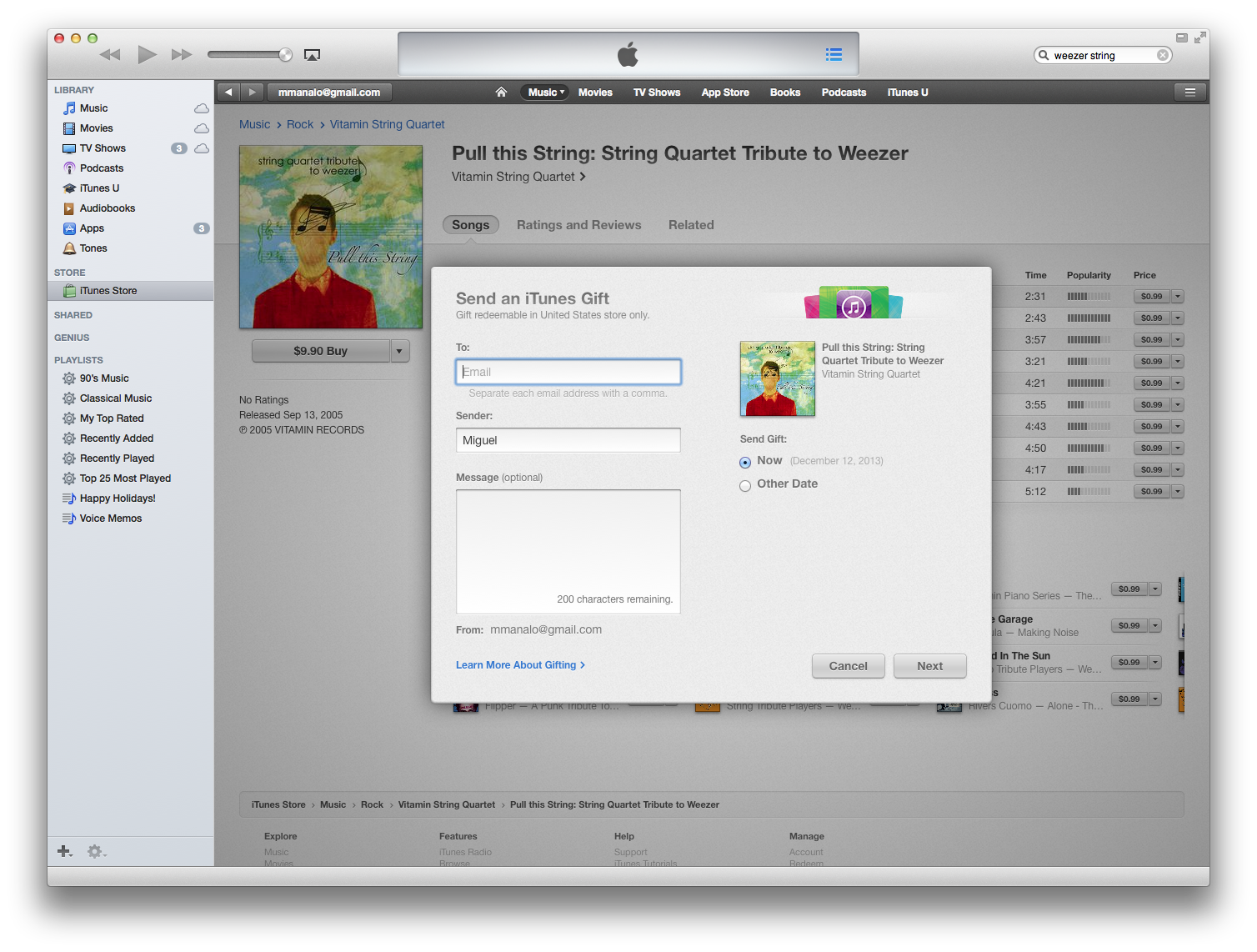Open Podcasts in the store navigation
This screenshot has width=1257, height=952.
[x=844, y=93]
